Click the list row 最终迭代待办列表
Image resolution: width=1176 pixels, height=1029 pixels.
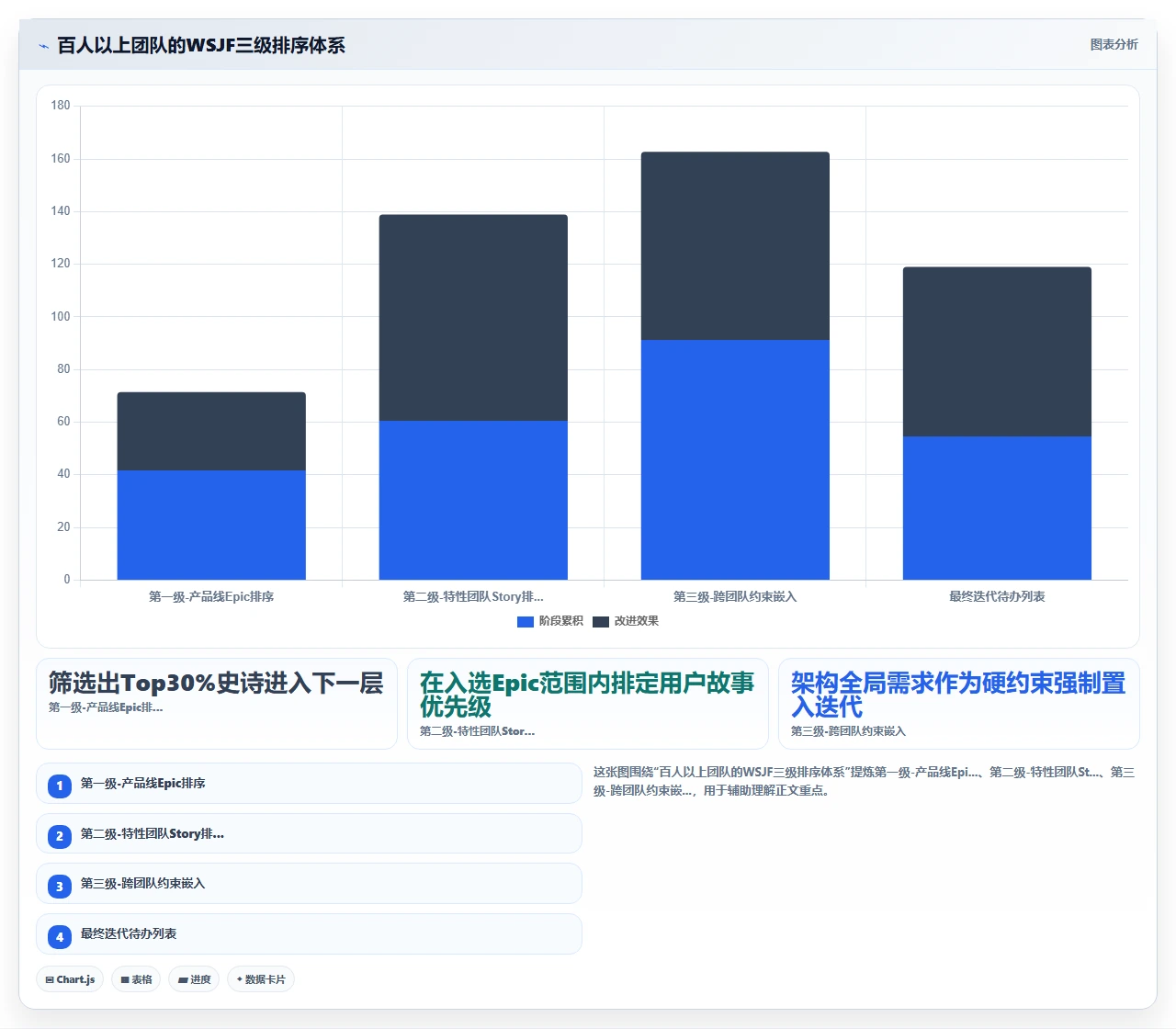(x=309, y=933)
